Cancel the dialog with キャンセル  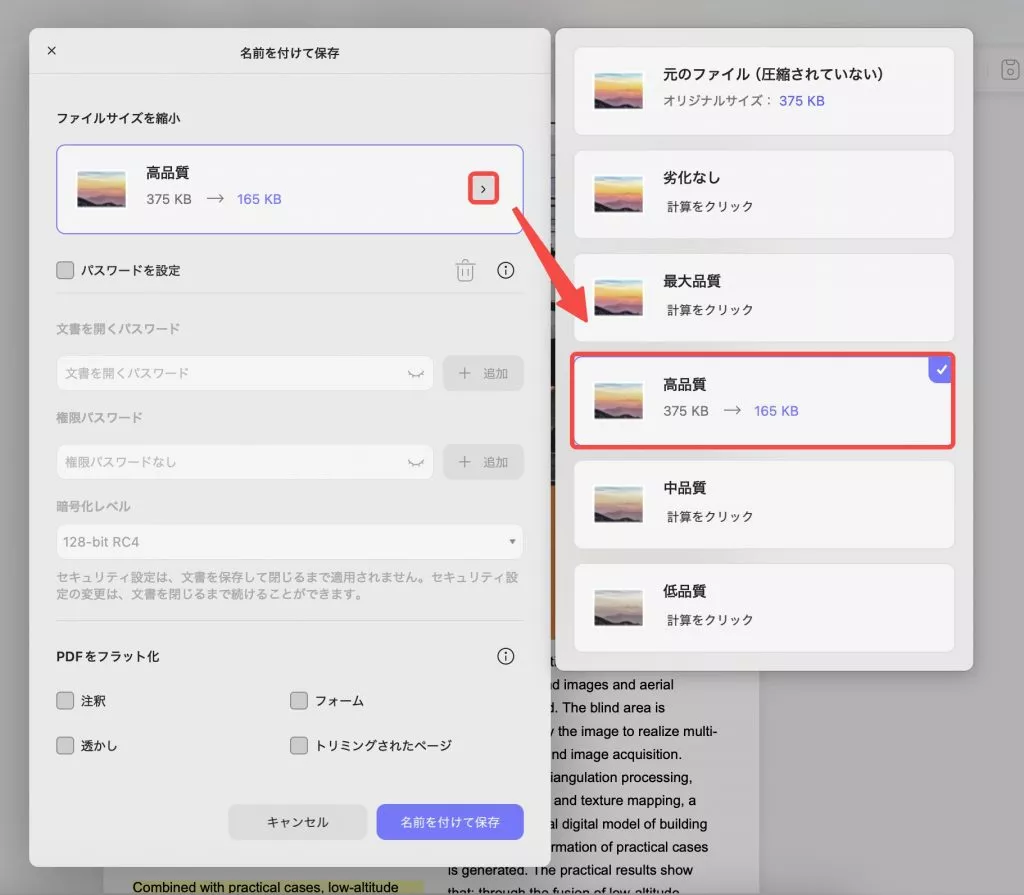click(x=297, y=821)
